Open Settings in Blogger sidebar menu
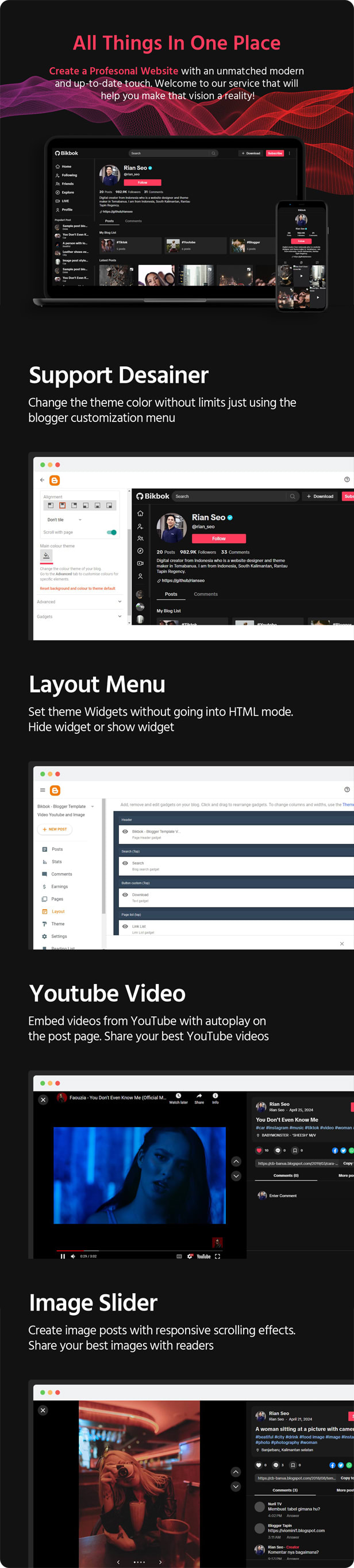 point(55,936)
